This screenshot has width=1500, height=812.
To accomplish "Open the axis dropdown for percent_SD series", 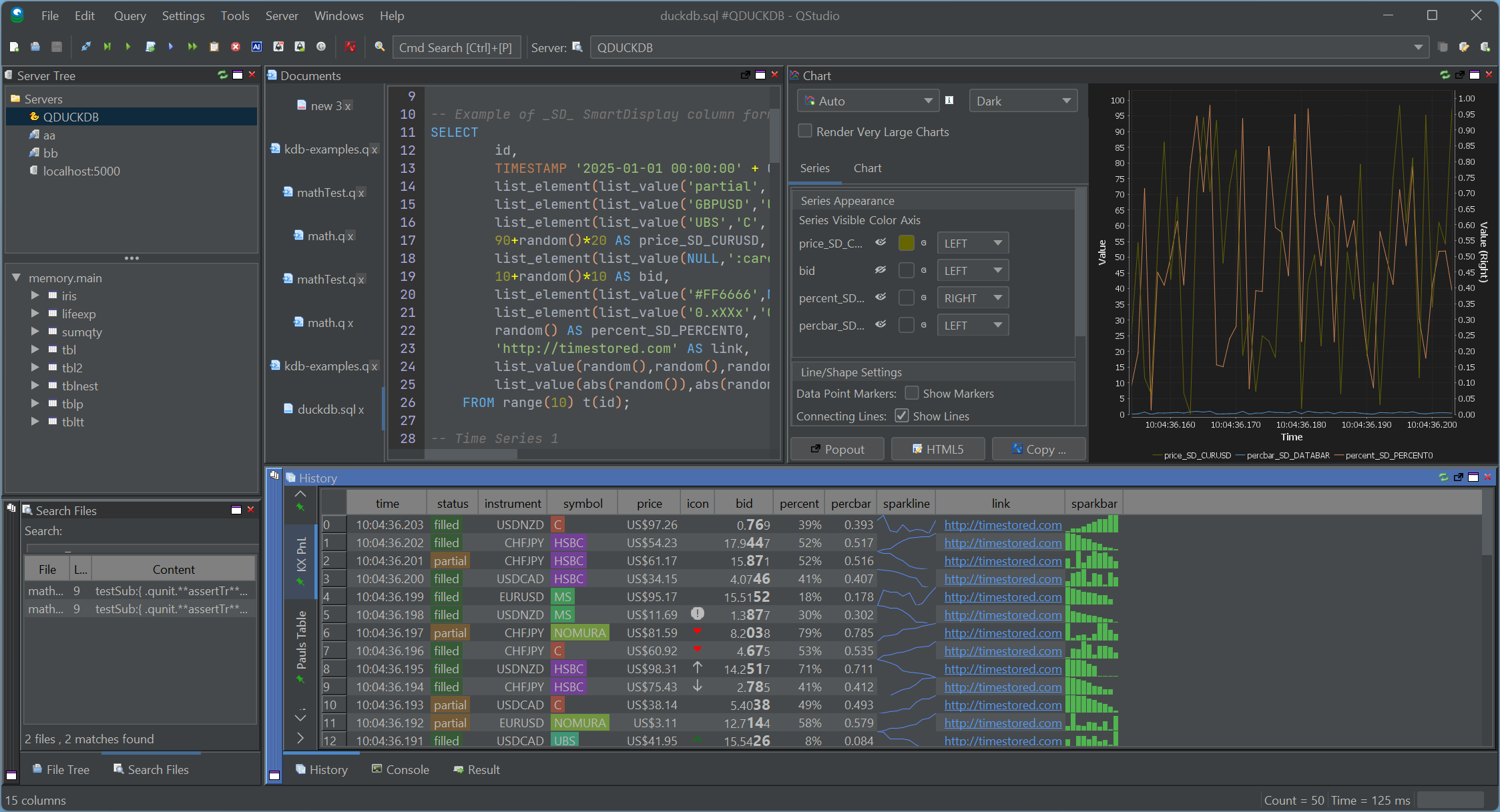I will (972, 298).
